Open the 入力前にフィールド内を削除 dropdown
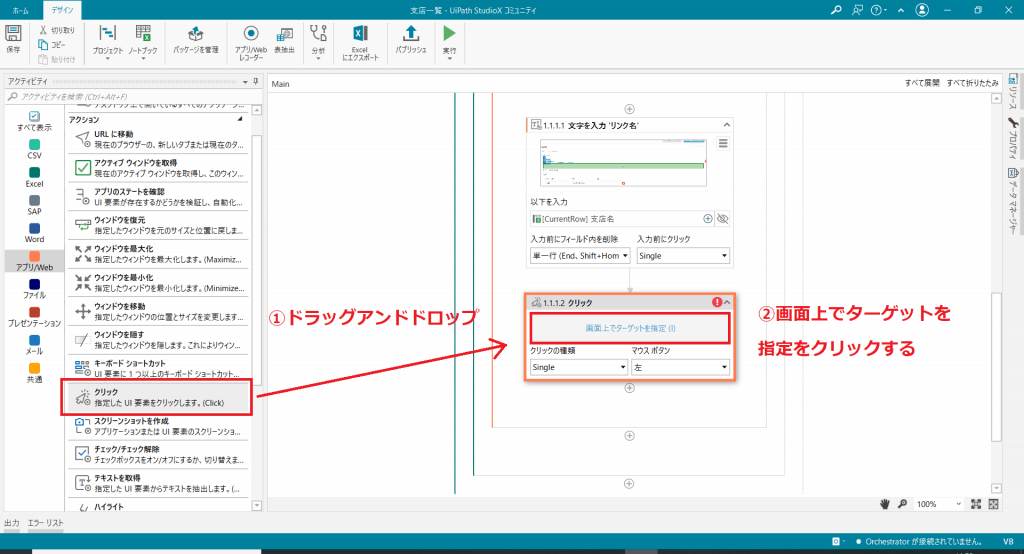 point(578,255)
